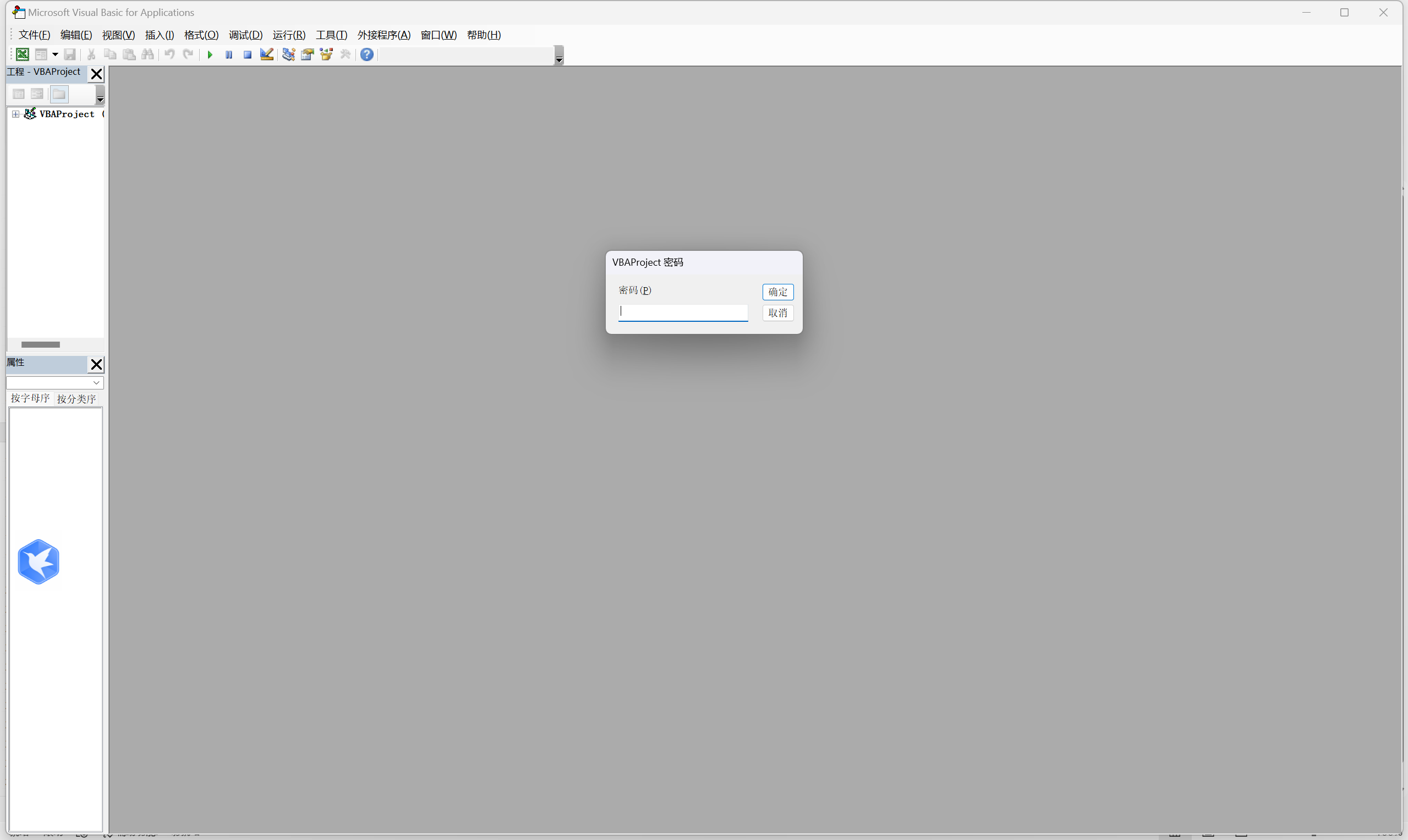Open Object Browser toolbar icon
Viewport: 1408px width, 840px height.
click(327, 54)
